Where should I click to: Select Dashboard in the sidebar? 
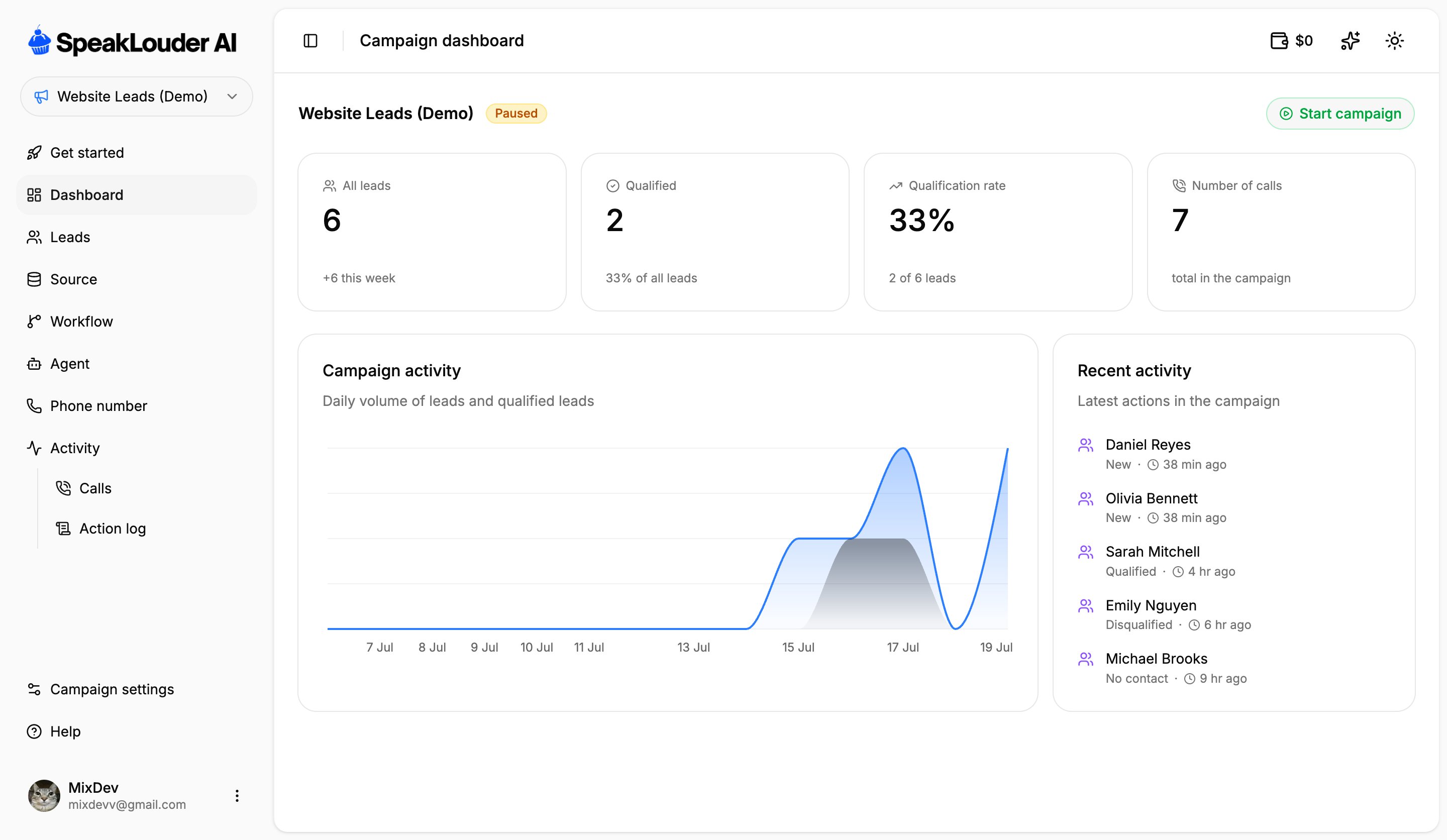click(137, 194)
